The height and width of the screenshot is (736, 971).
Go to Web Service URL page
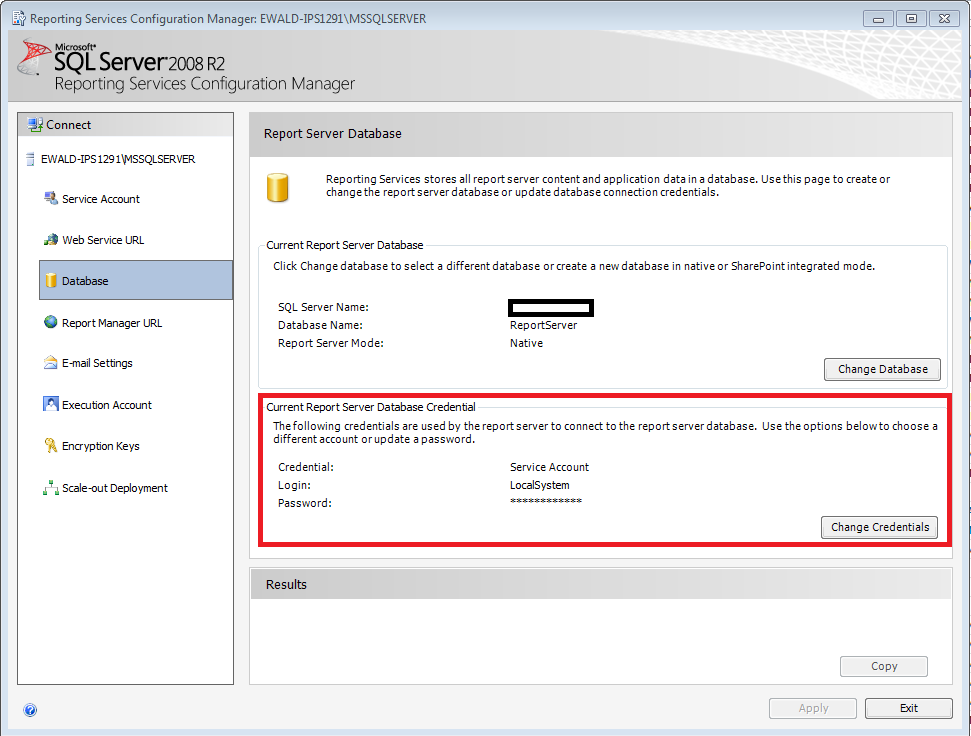(x=103, y=240)
